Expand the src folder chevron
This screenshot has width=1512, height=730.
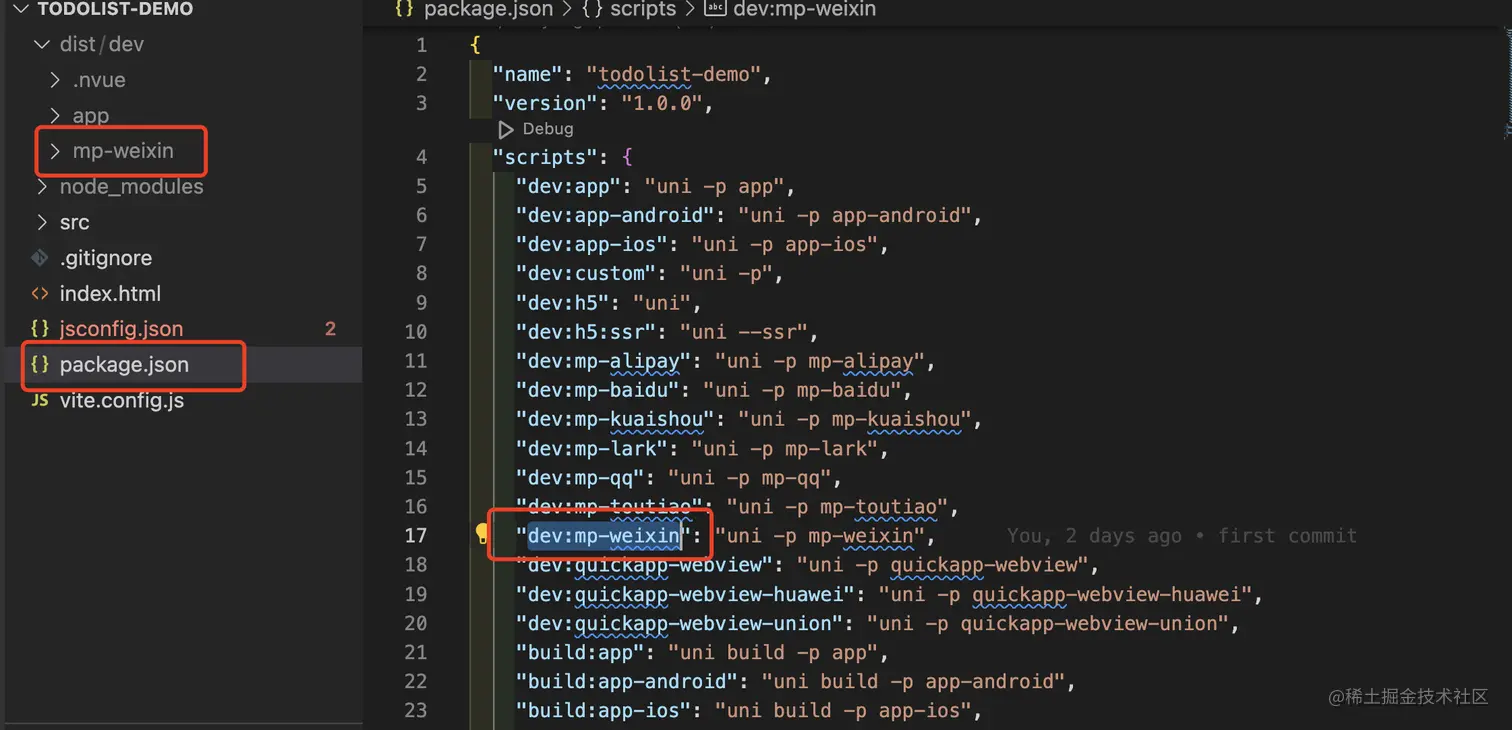point(41,222)
